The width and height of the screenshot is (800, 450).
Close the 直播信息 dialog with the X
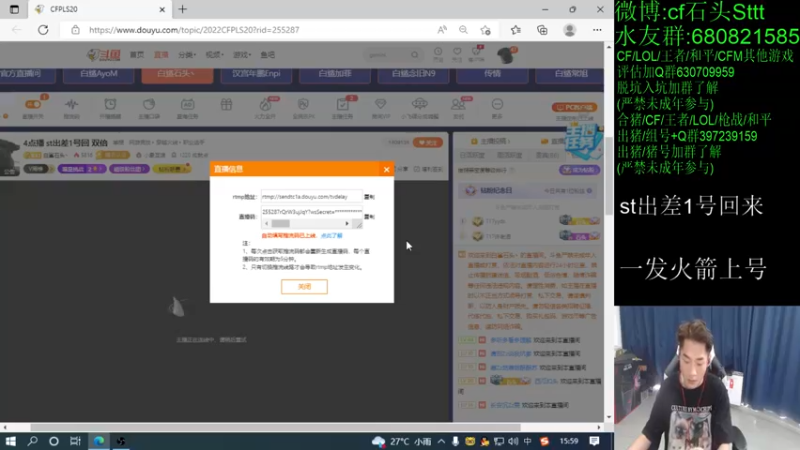pyautogui.click(x=386, y=169)
